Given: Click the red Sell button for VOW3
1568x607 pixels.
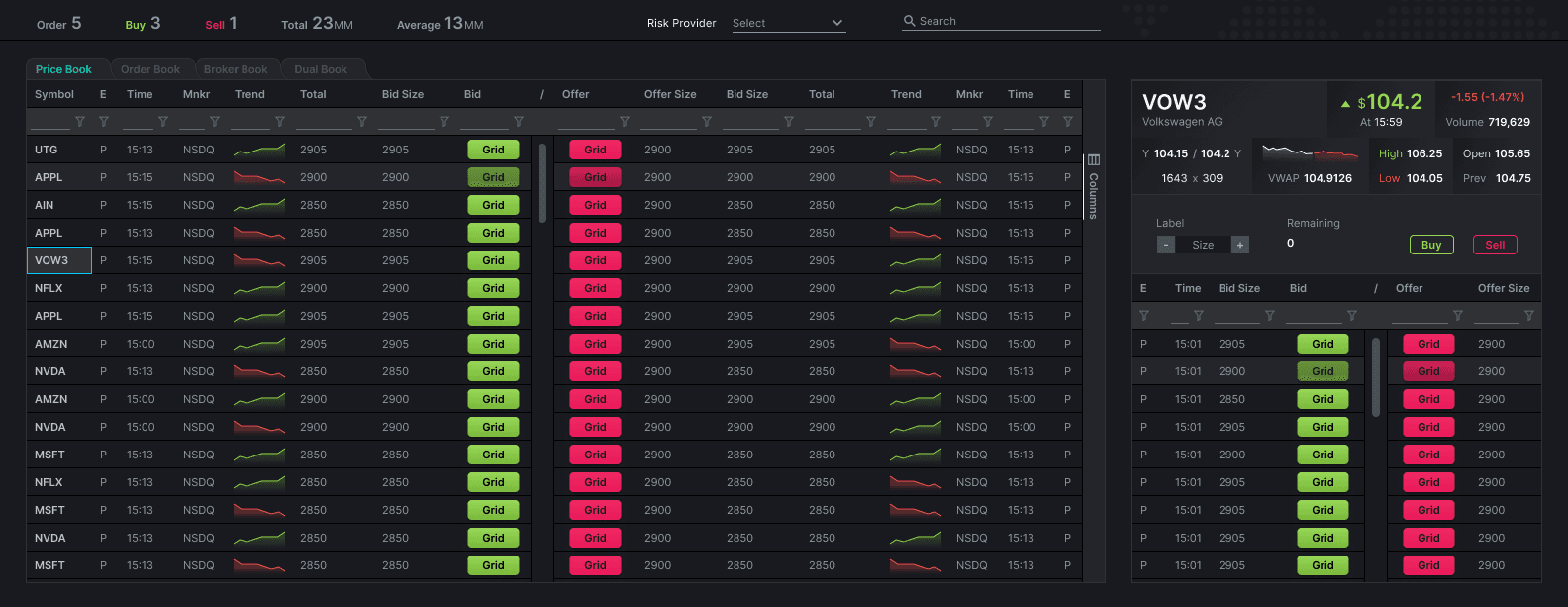Looking at the screenshot, I should (x=1495, y=245).
